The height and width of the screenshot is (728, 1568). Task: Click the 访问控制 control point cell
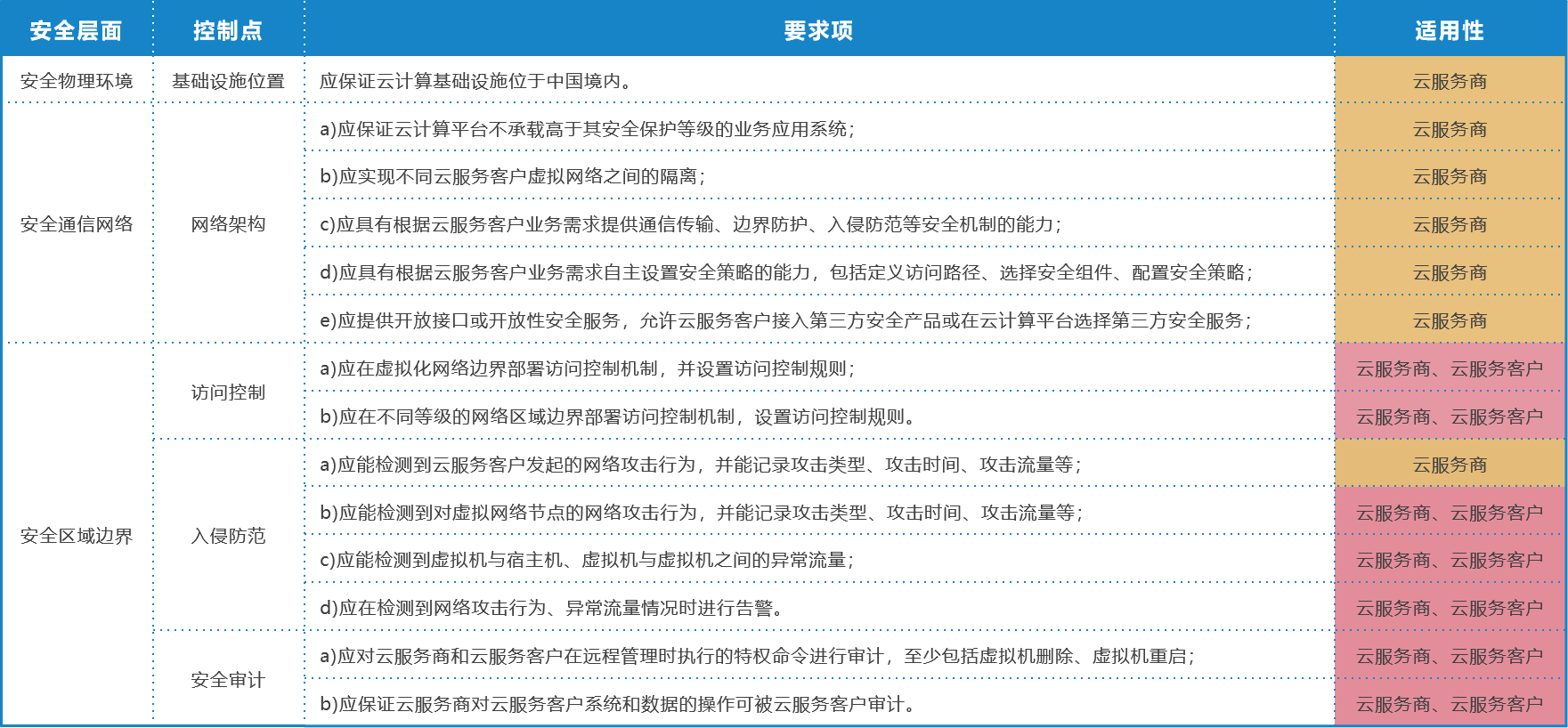228,392
